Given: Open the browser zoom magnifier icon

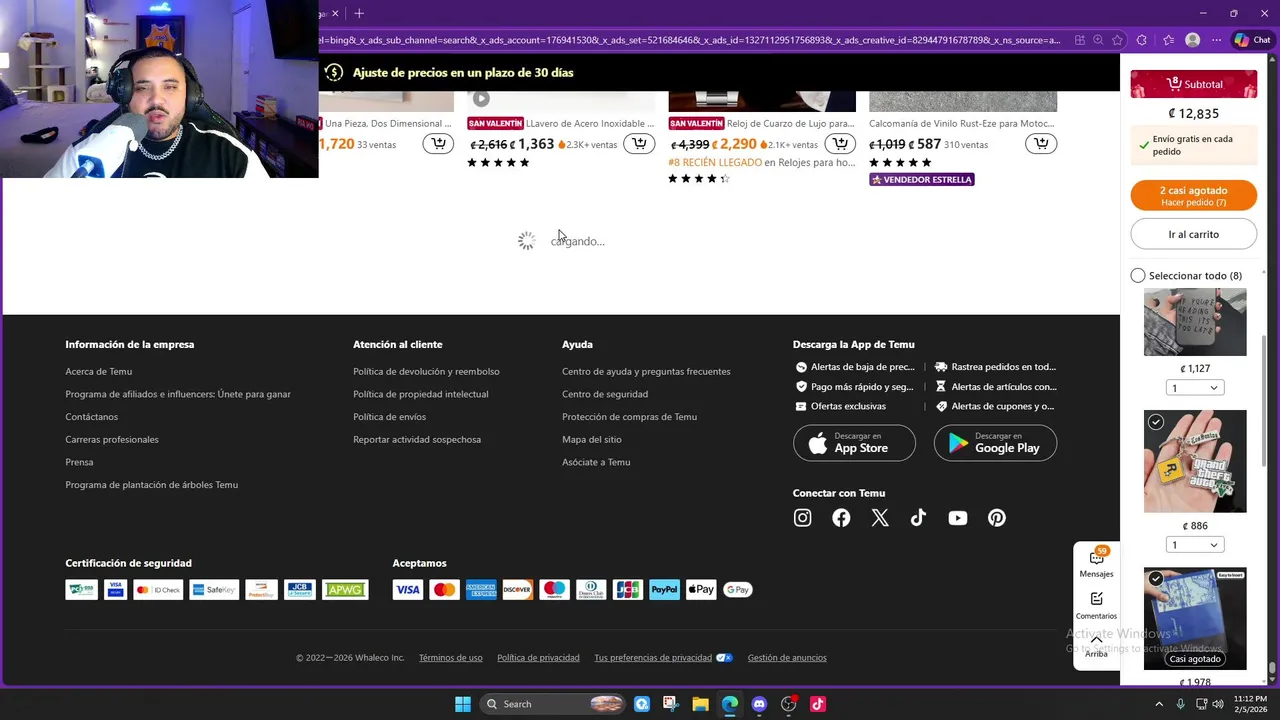Looking at the screenshot, I should [1098, 40].
